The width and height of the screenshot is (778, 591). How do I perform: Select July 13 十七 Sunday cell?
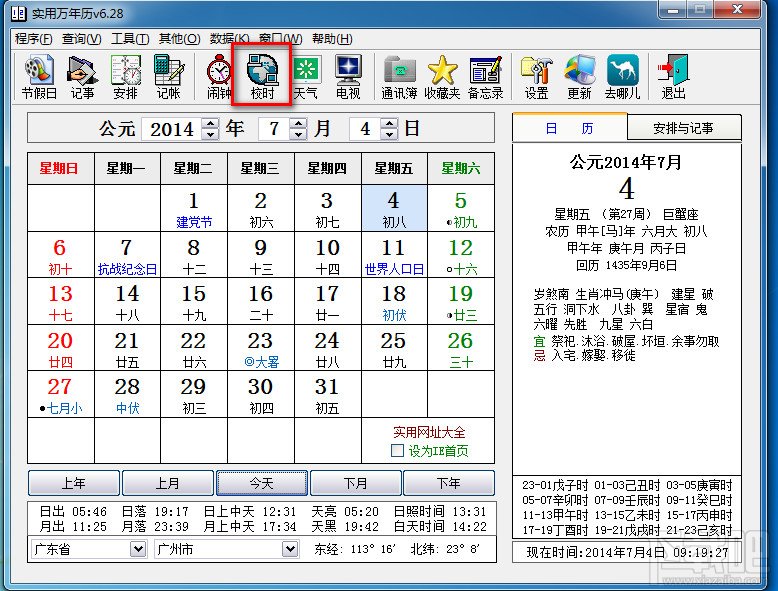pyautogui.click(x=61, y=301)
